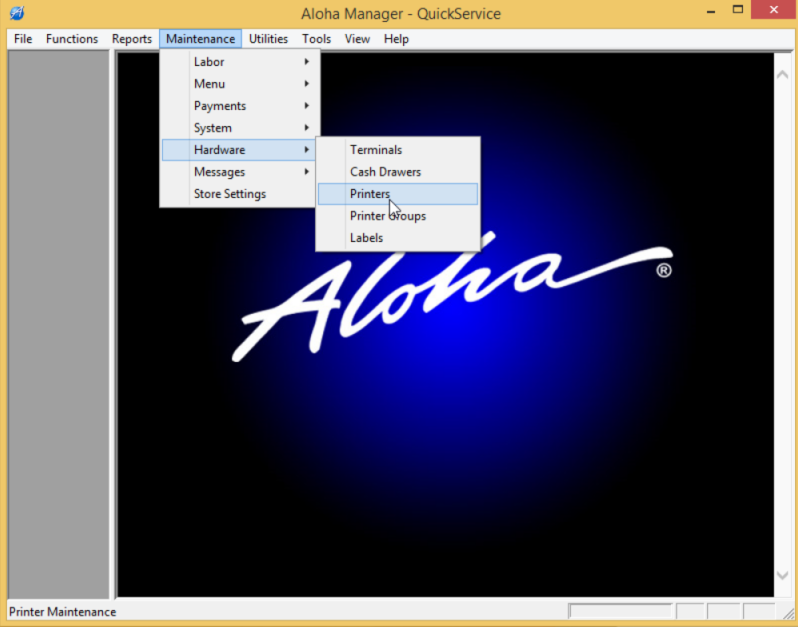Expand the Labor submenu
This screenshot has height=627, width=798.
pos(240,62)
